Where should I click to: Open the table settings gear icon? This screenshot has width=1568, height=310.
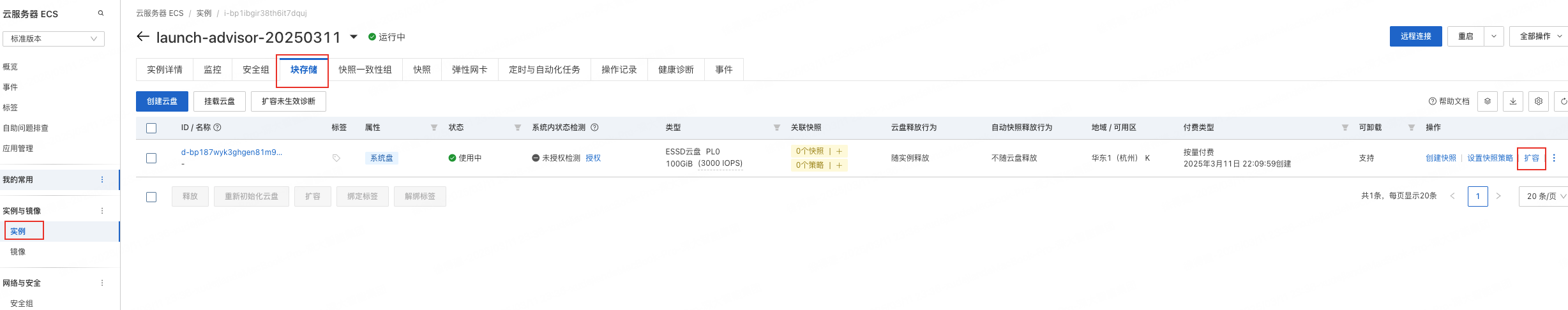pyautogui.click(x=1539, y=101)
